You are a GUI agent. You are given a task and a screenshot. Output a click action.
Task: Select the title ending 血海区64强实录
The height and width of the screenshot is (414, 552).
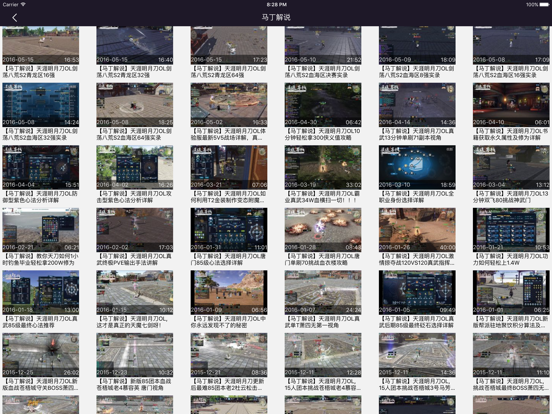pyautogui.click(x=135, y=134)
